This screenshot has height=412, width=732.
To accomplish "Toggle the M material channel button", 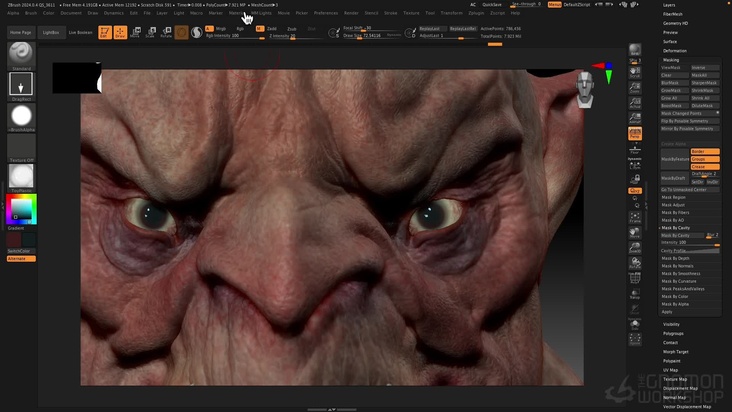I will click(x=259, y=28).
